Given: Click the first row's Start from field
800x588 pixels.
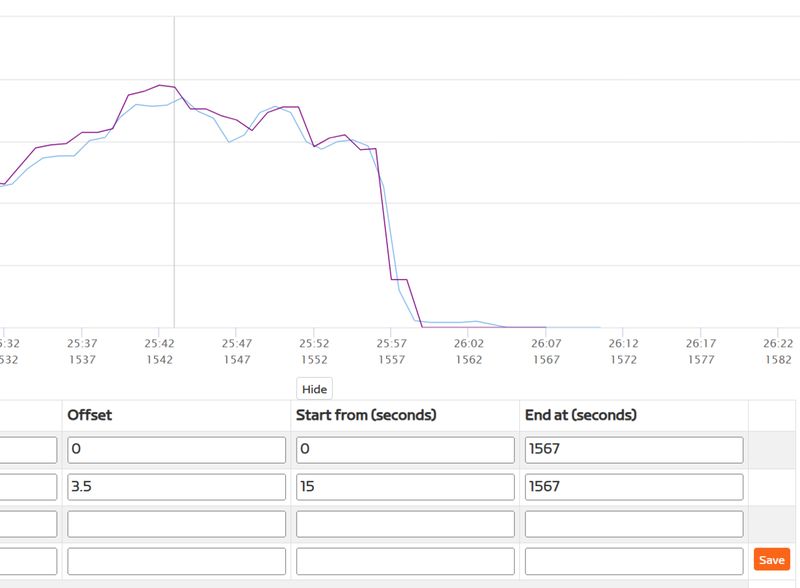Looking at the screenshot, I should tap(405, 450).
